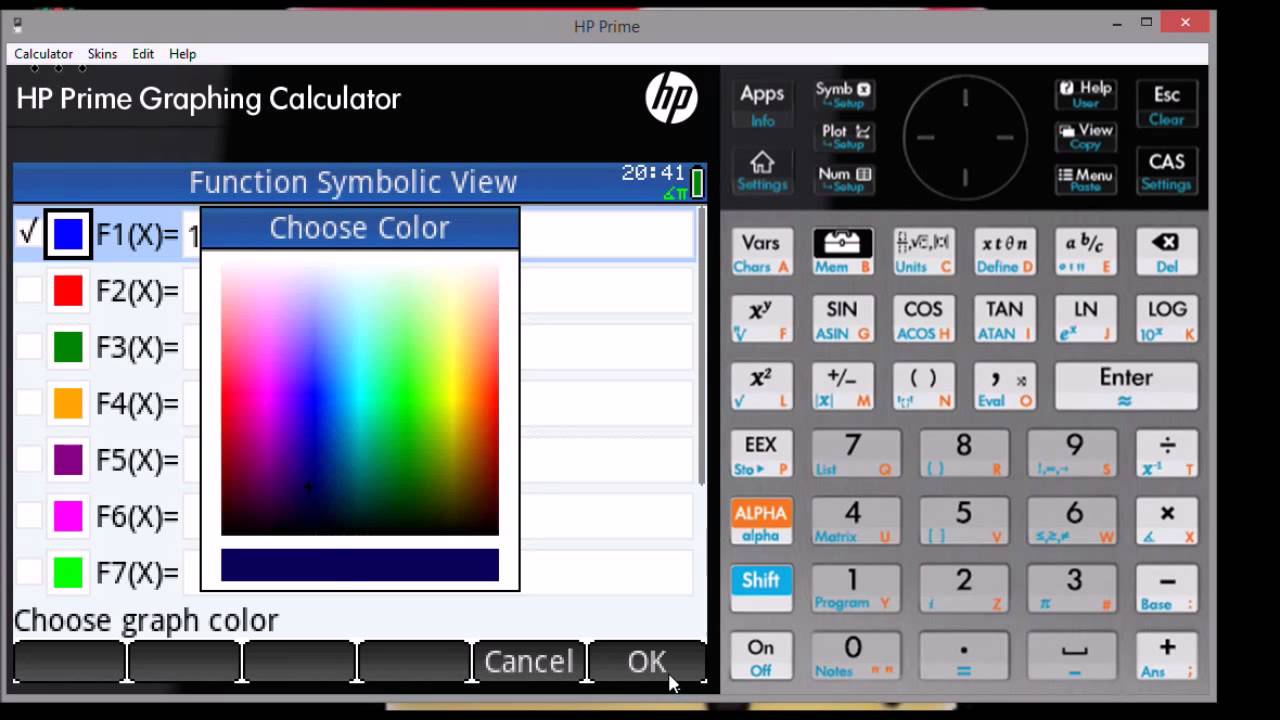Open the Menu Paste key
This screenshot has height=720, width=1280.
1085,179
